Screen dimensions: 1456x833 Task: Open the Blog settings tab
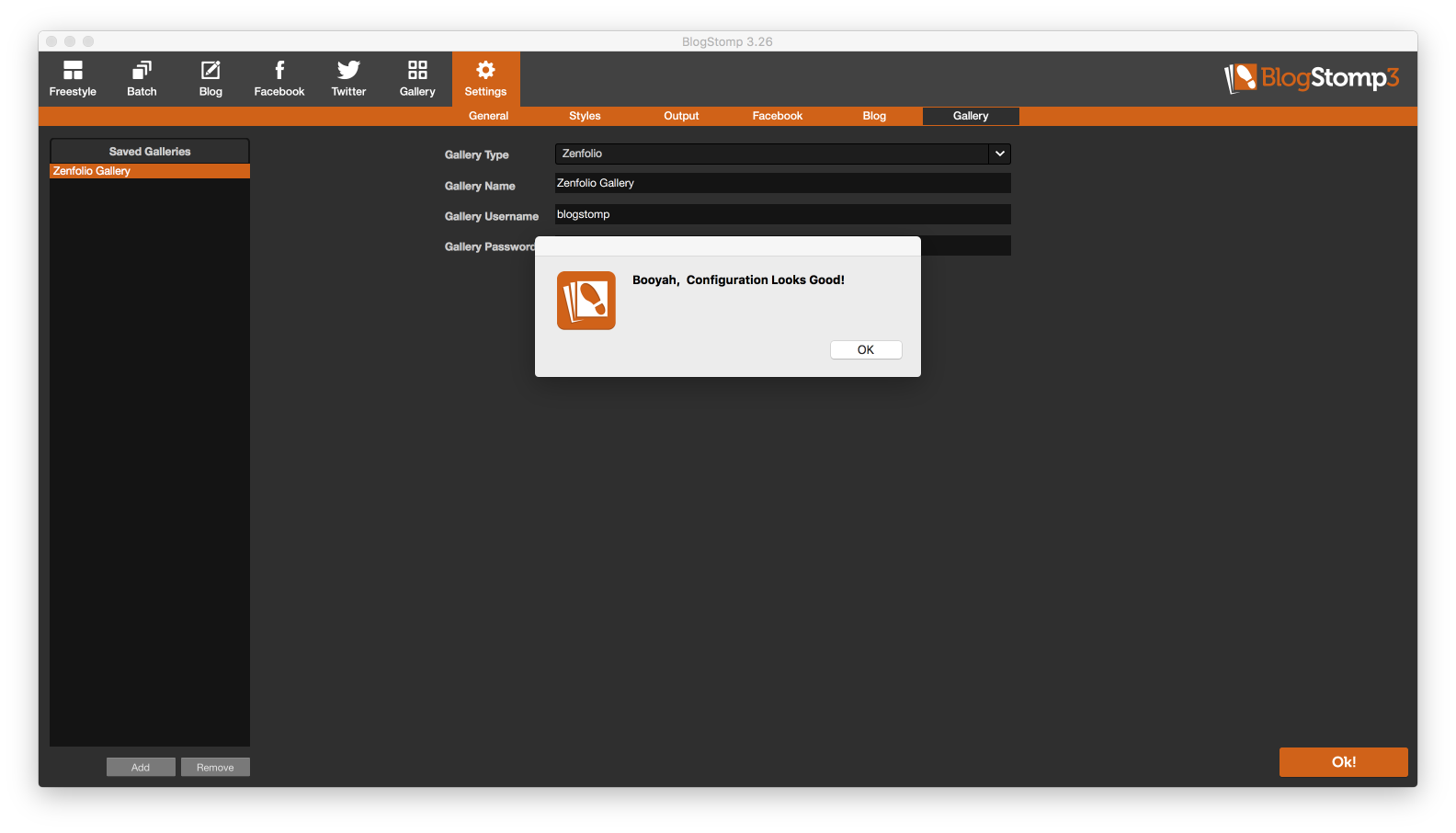pos(874,116)
